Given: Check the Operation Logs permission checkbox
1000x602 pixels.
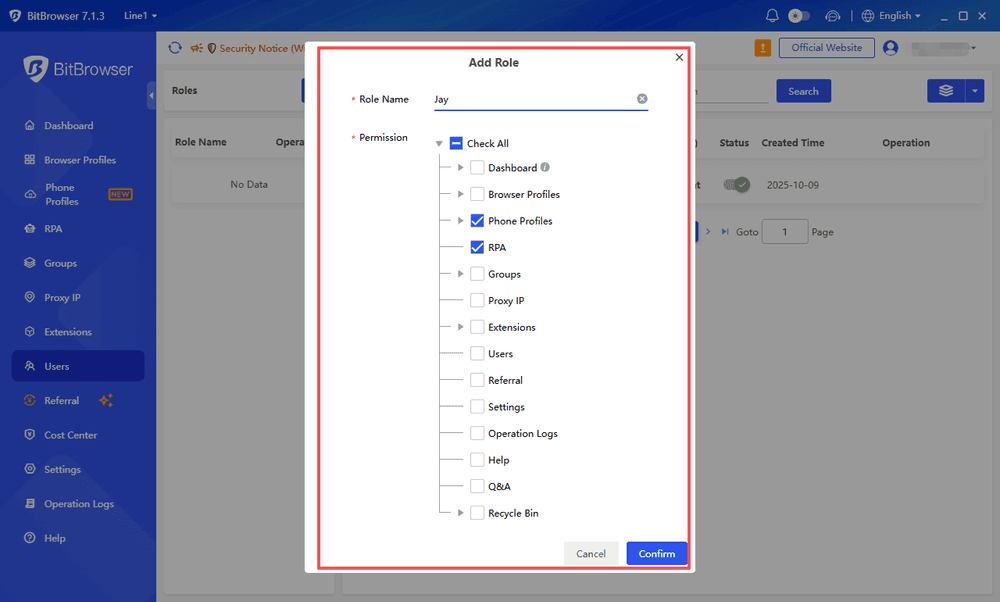Looking at the screenshot, I should pyautogui.click(x=477, y=433).
